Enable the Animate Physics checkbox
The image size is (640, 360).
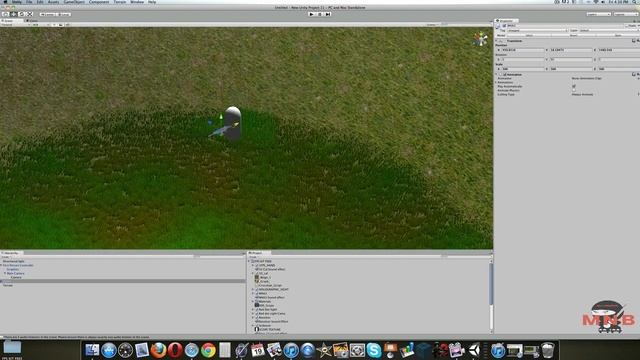pyautogui.click(x=574, y=90)
